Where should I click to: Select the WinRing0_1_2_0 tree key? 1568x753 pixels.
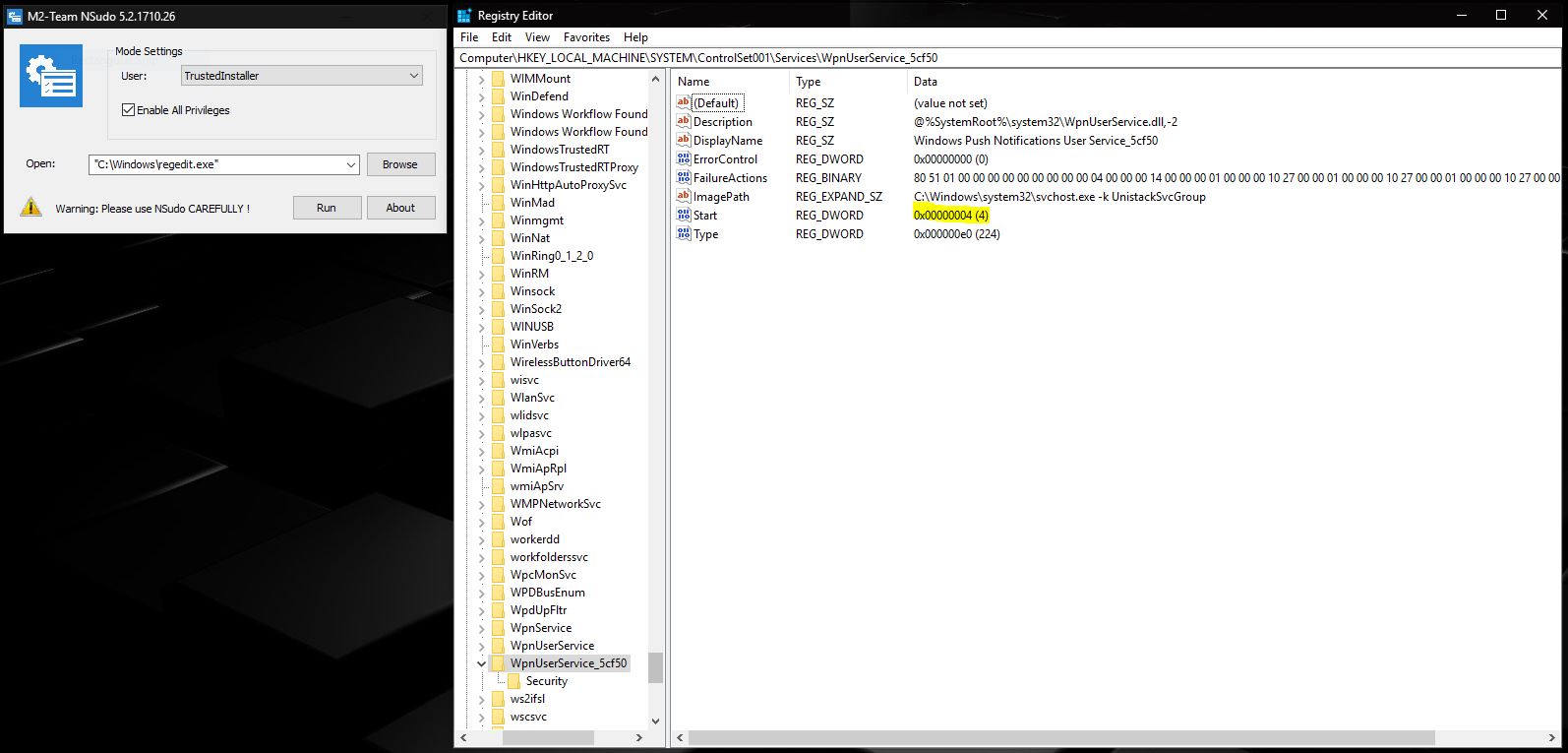(552, 256)
